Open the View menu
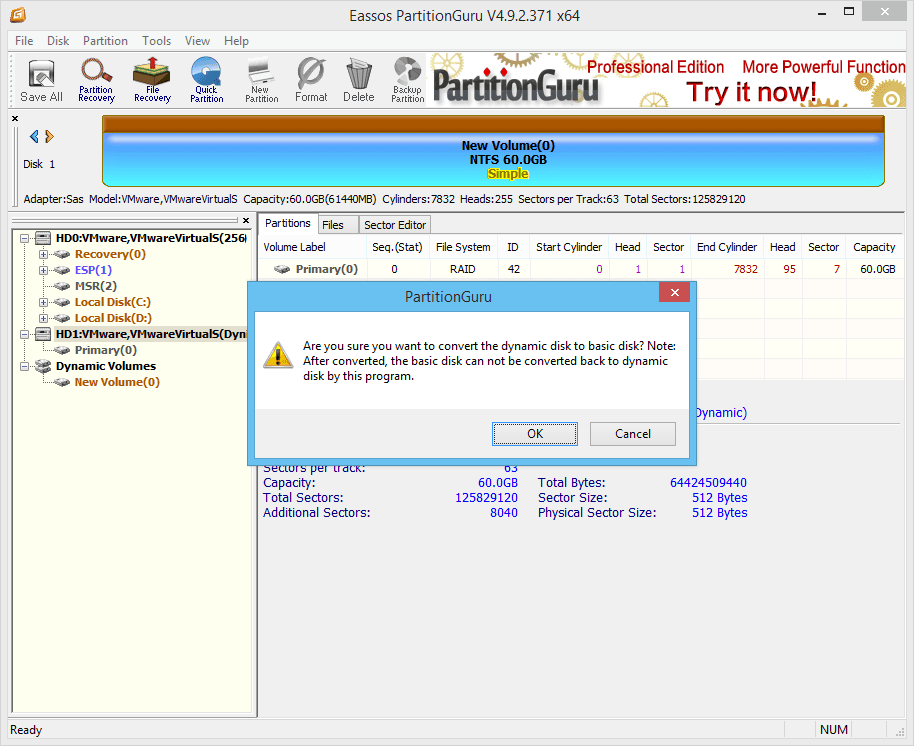Viewport: 914px width, 746px height. (x=198, y=41)
